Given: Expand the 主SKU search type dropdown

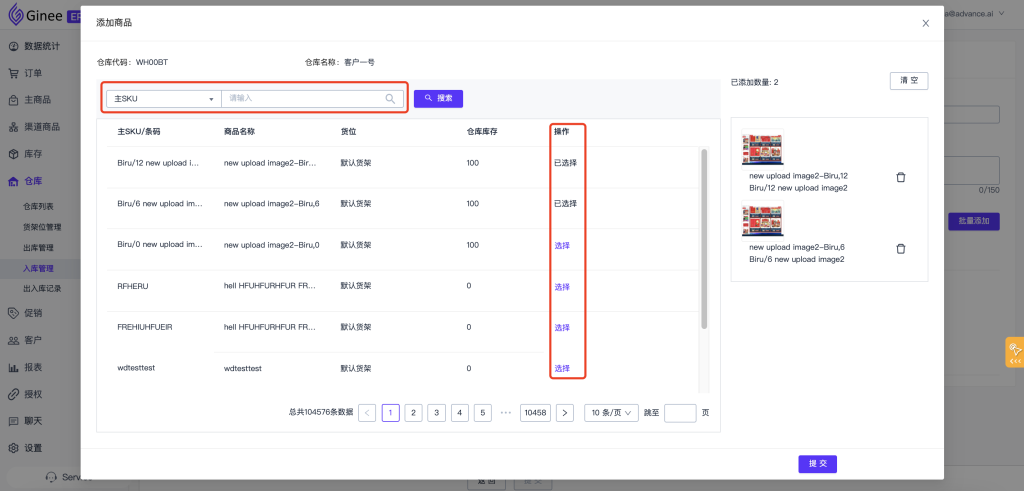Looking at the screenshot, I should click(163, 99).
